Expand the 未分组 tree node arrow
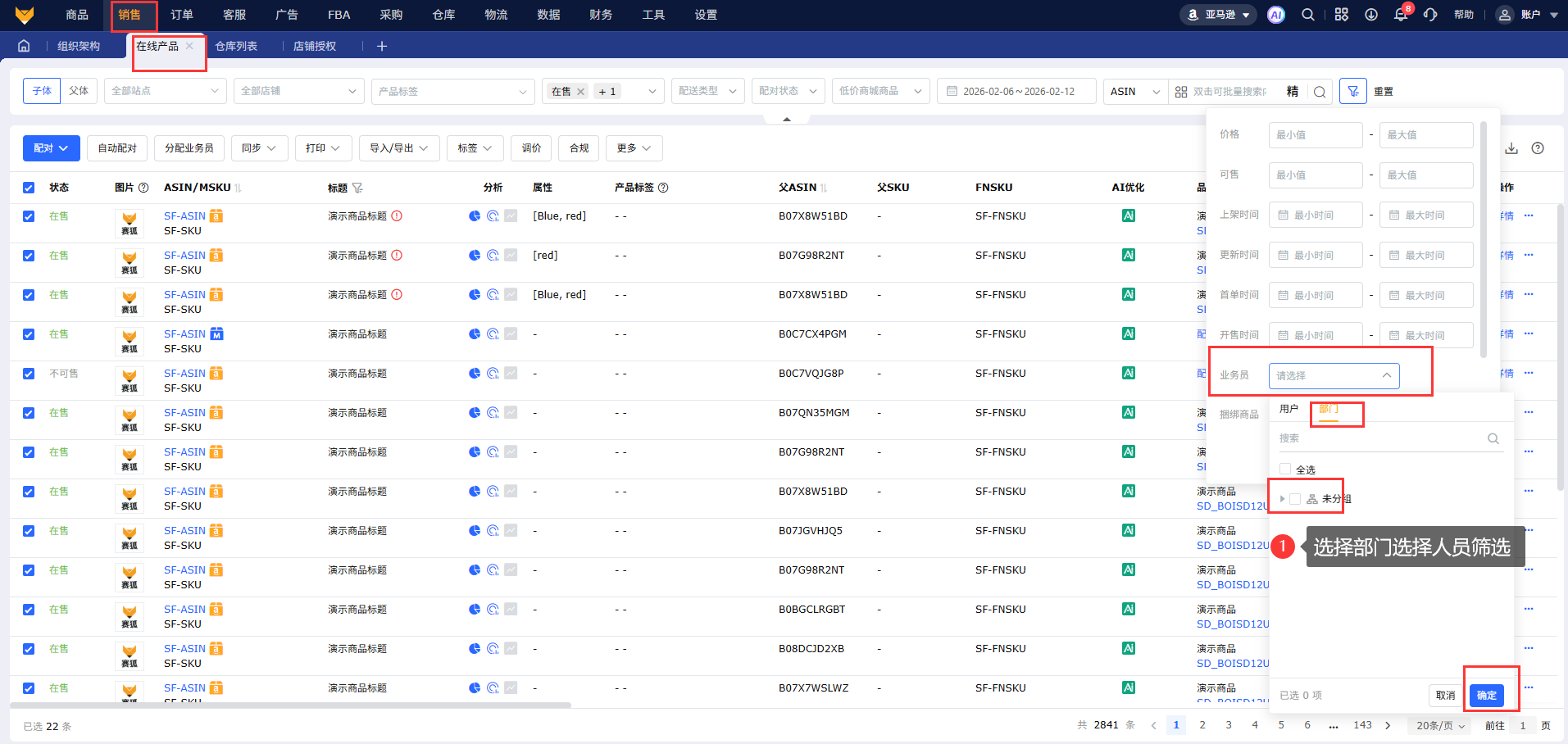Screen dimensions: 1568x744 click(1282, 499)
